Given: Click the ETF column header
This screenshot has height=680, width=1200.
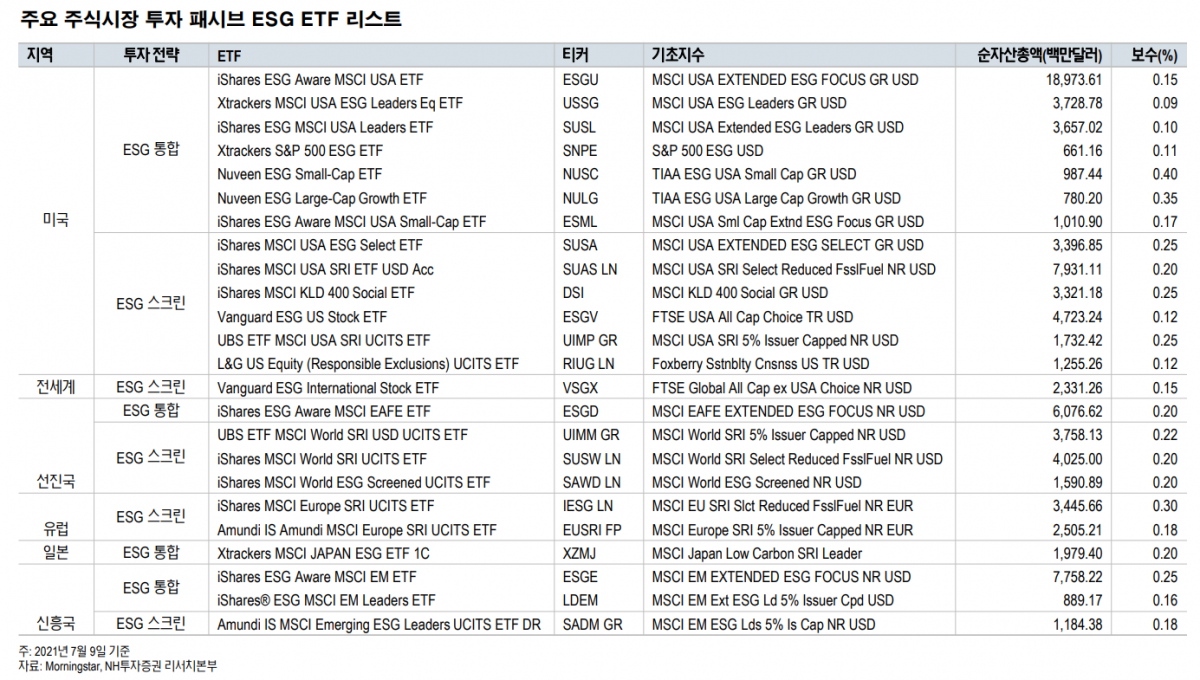Looking at the screenshot, I should point(229,55).
